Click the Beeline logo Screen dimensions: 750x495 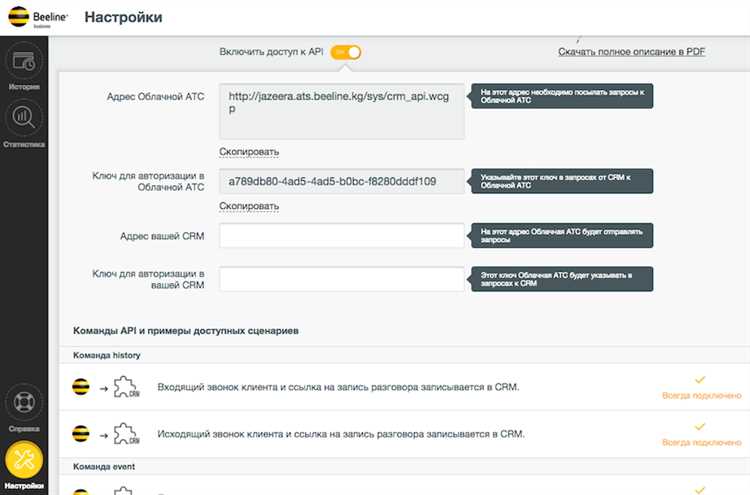pyautogui.click(x=38, y=17)
